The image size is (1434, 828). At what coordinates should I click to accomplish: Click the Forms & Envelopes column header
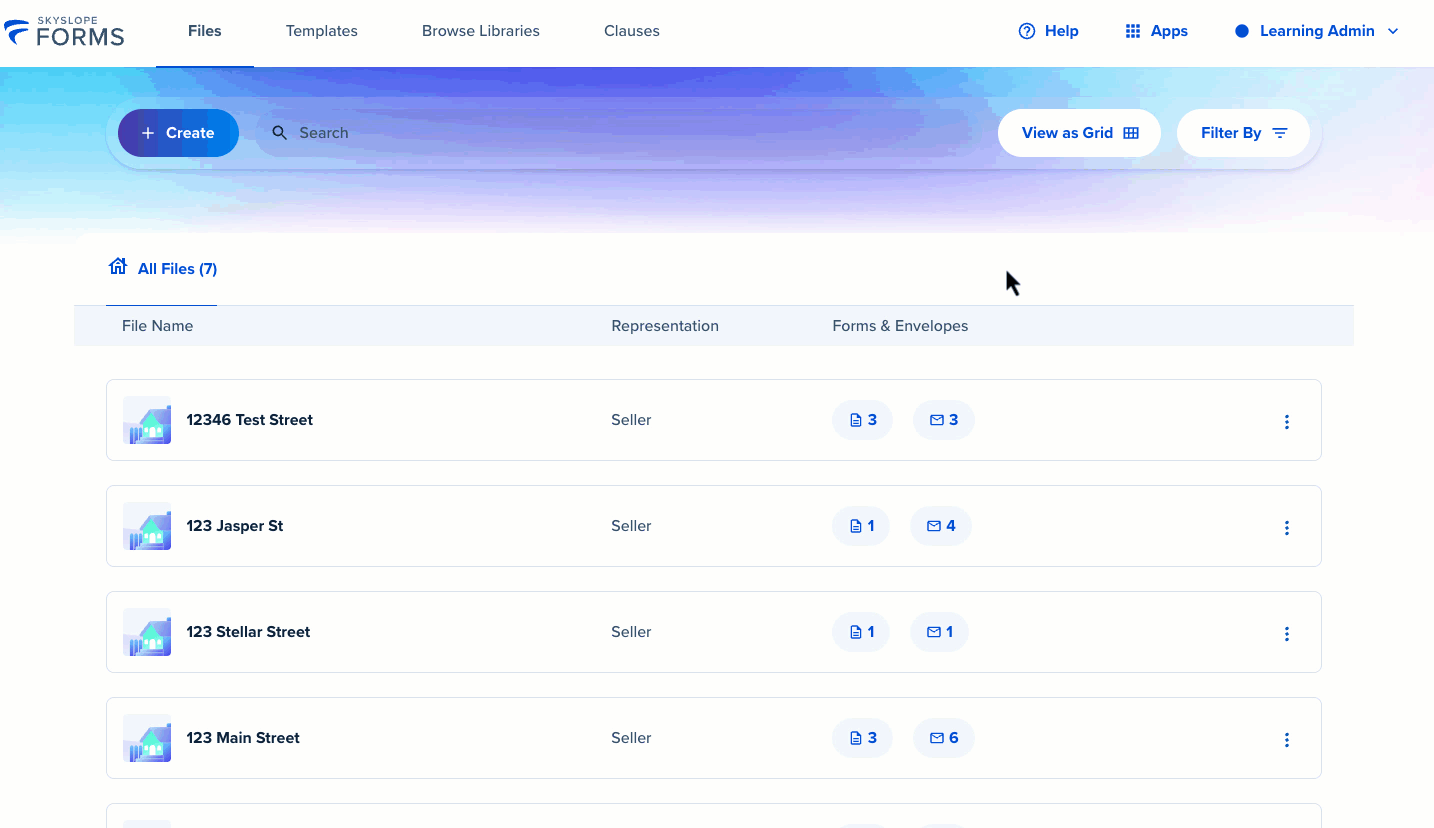pyautogui.click(x=900, y=326)
